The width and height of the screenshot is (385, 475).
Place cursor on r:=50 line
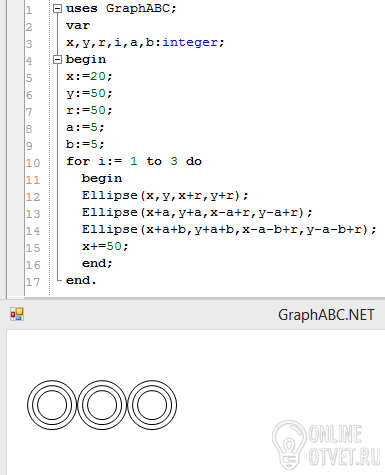[x=89, y=110]
